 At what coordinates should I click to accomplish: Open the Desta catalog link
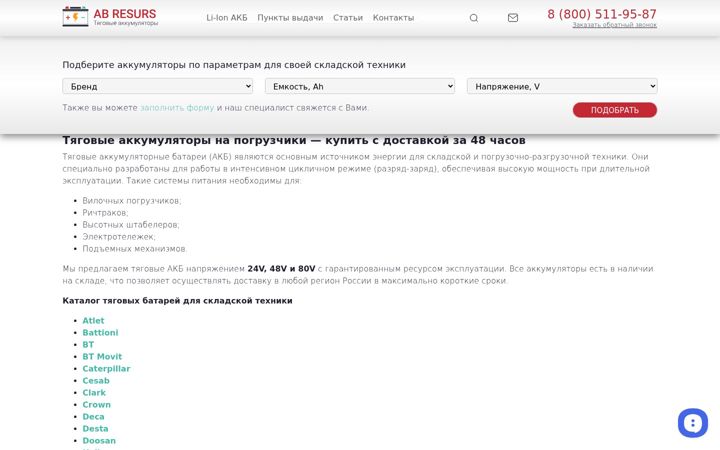click(x=96, y=428)
